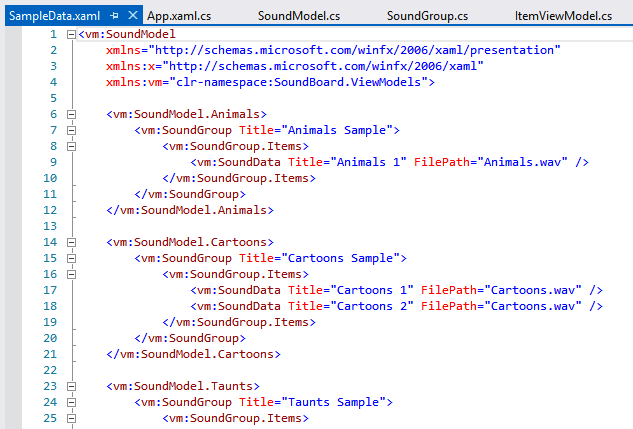633x429 pixels.
Task: Pin the SampleData.xaml tab
Action: click(x=114, y=16)
